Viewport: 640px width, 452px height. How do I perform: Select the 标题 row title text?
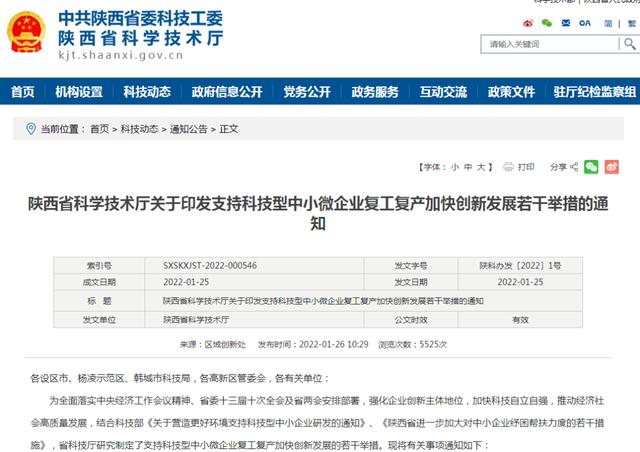tap(323, 301)
